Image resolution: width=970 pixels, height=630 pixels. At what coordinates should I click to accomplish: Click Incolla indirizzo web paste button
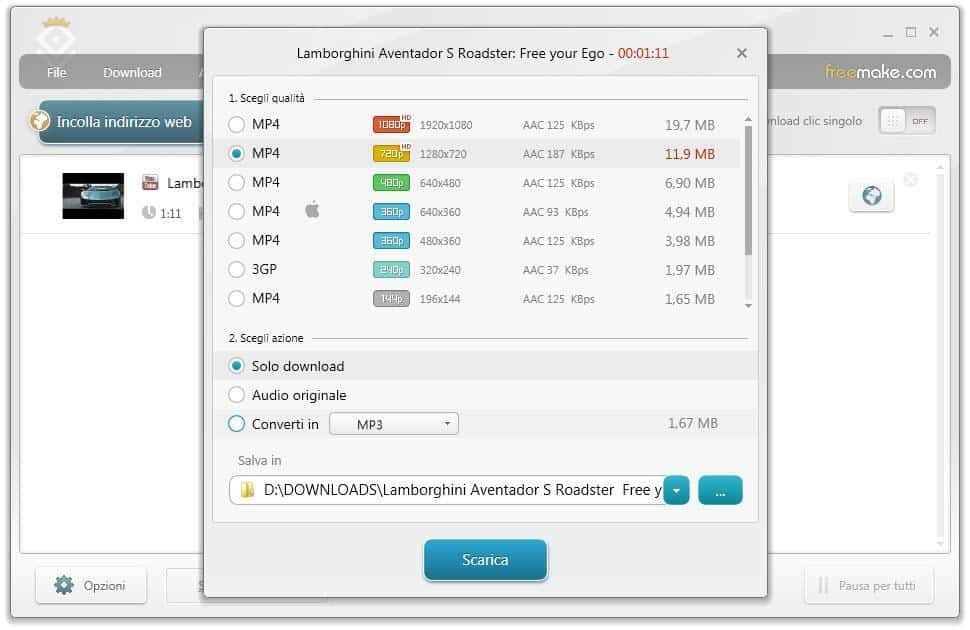pyautogui.click(x=121, y=122)
